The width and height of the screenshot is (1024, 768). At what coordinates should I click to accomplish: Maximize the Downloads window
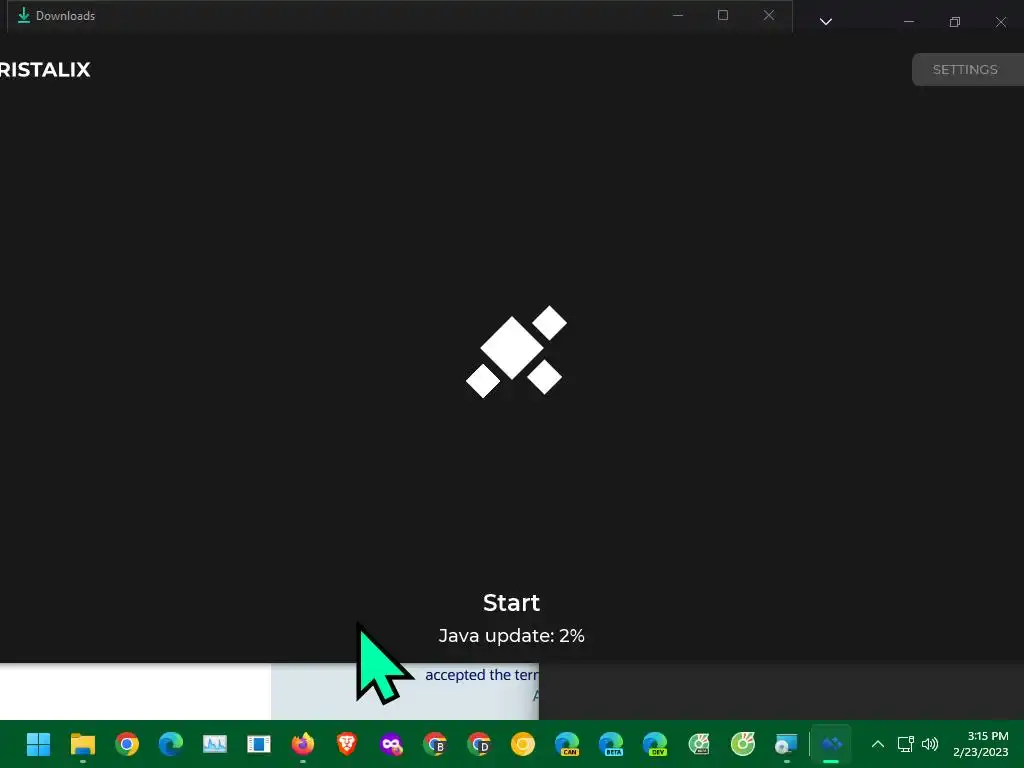[x=723, y=15]
